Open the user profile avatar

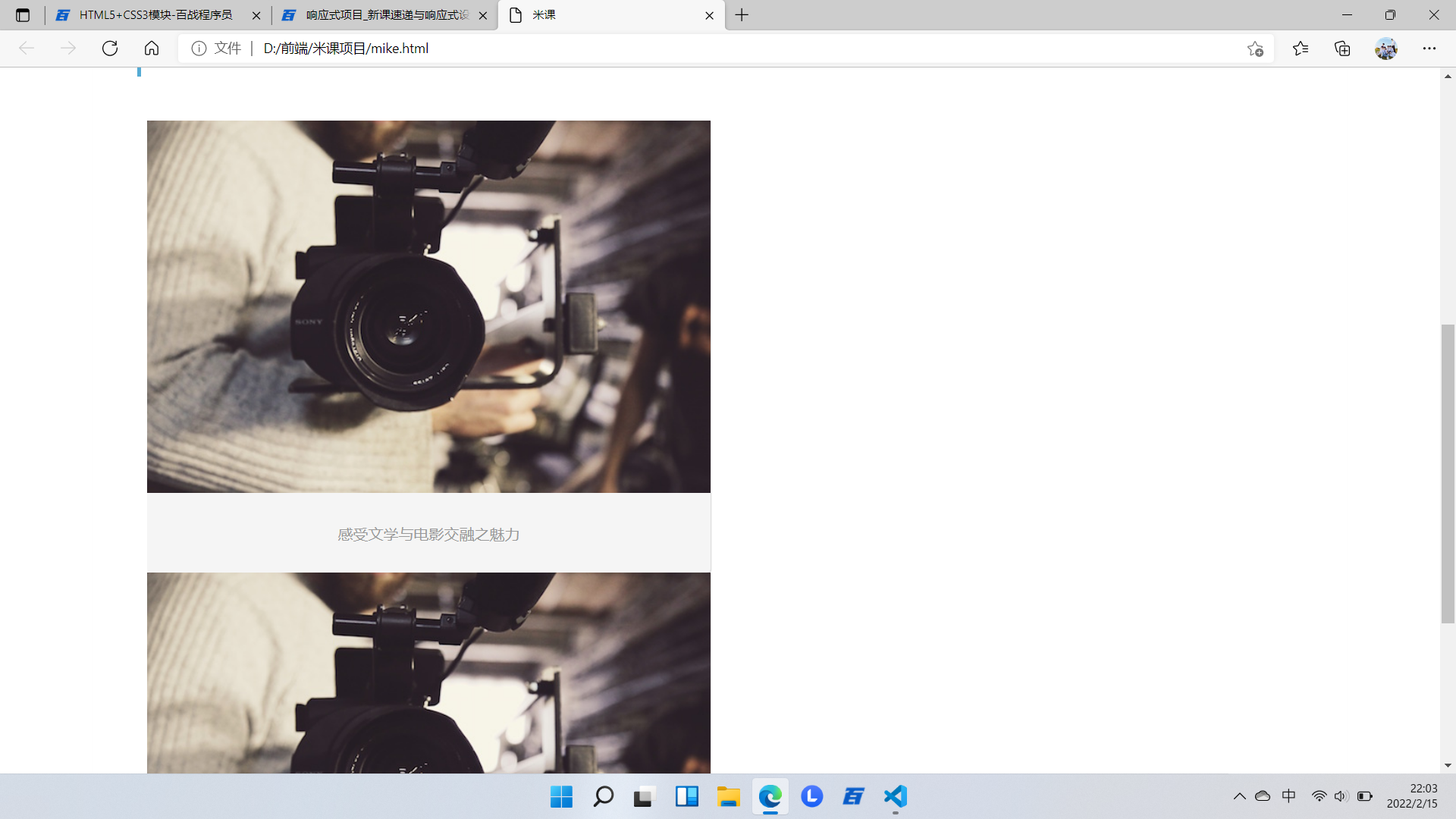tap(1386, 49)
